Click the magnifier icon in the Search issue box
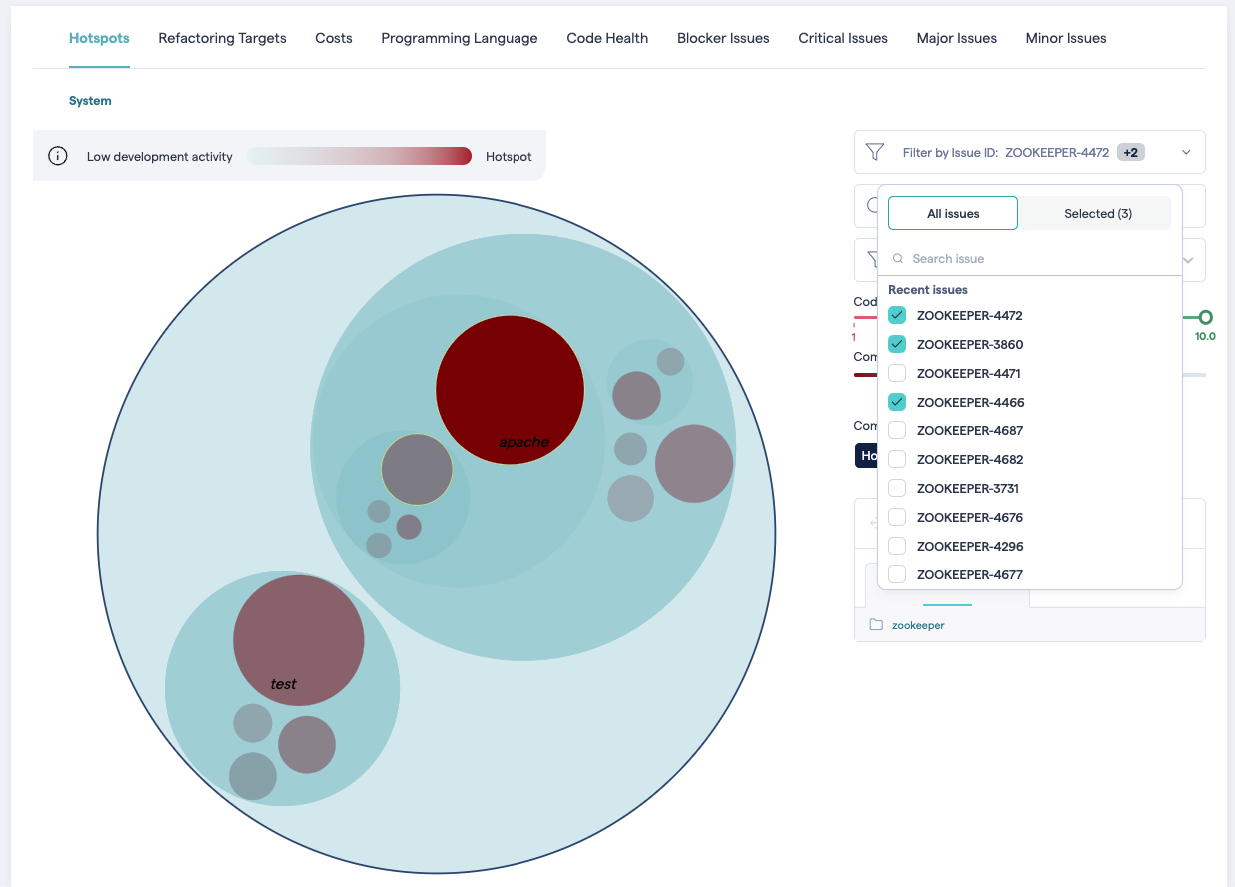The image size is (1235, 887). coord(898,258)
